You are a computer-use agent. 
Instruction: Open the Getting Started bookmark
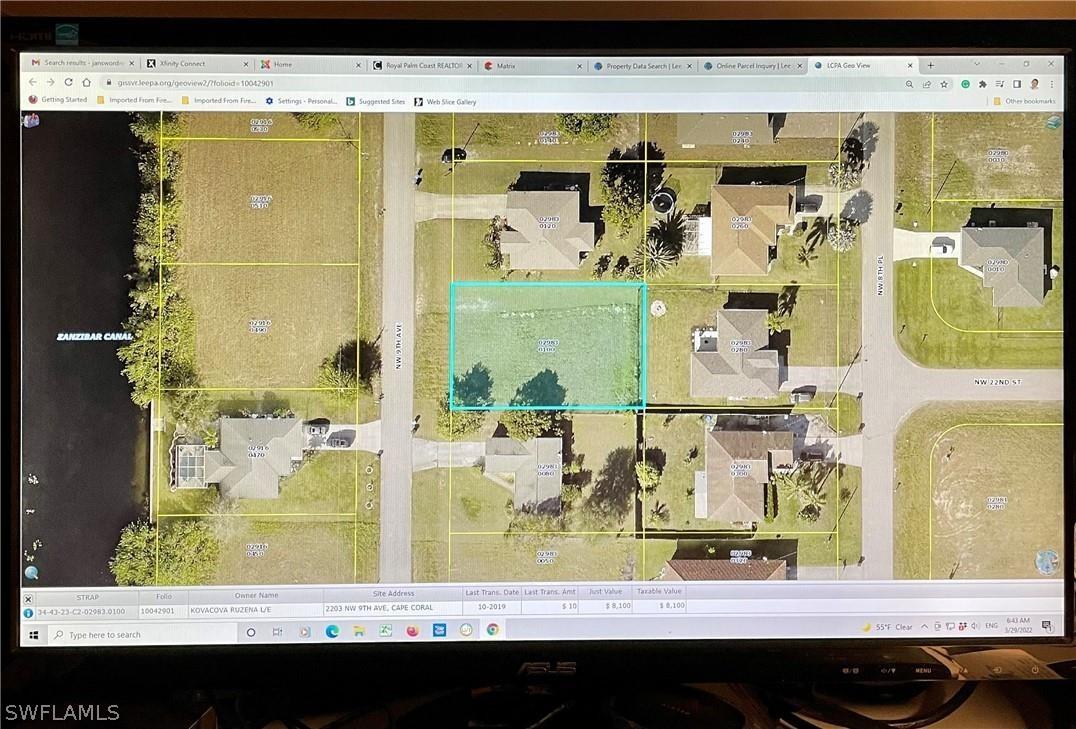coord(58,100)
